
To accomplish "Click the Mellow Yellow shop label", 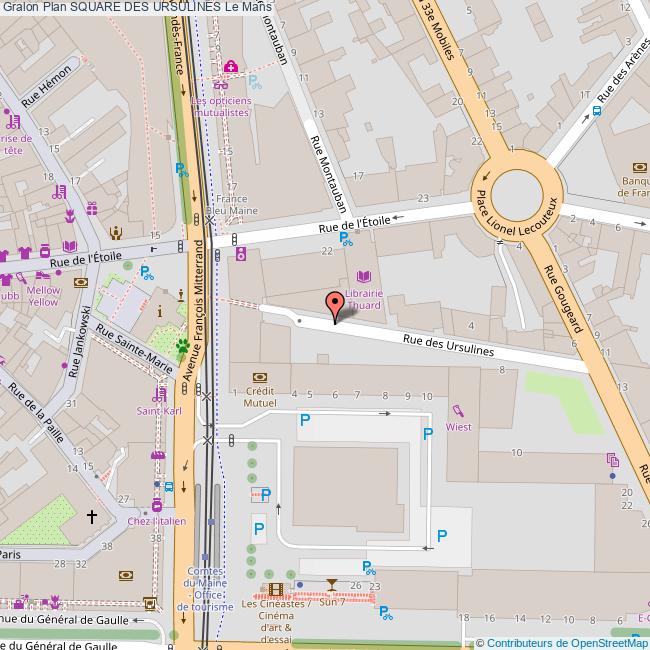I will tap(44, 295).
